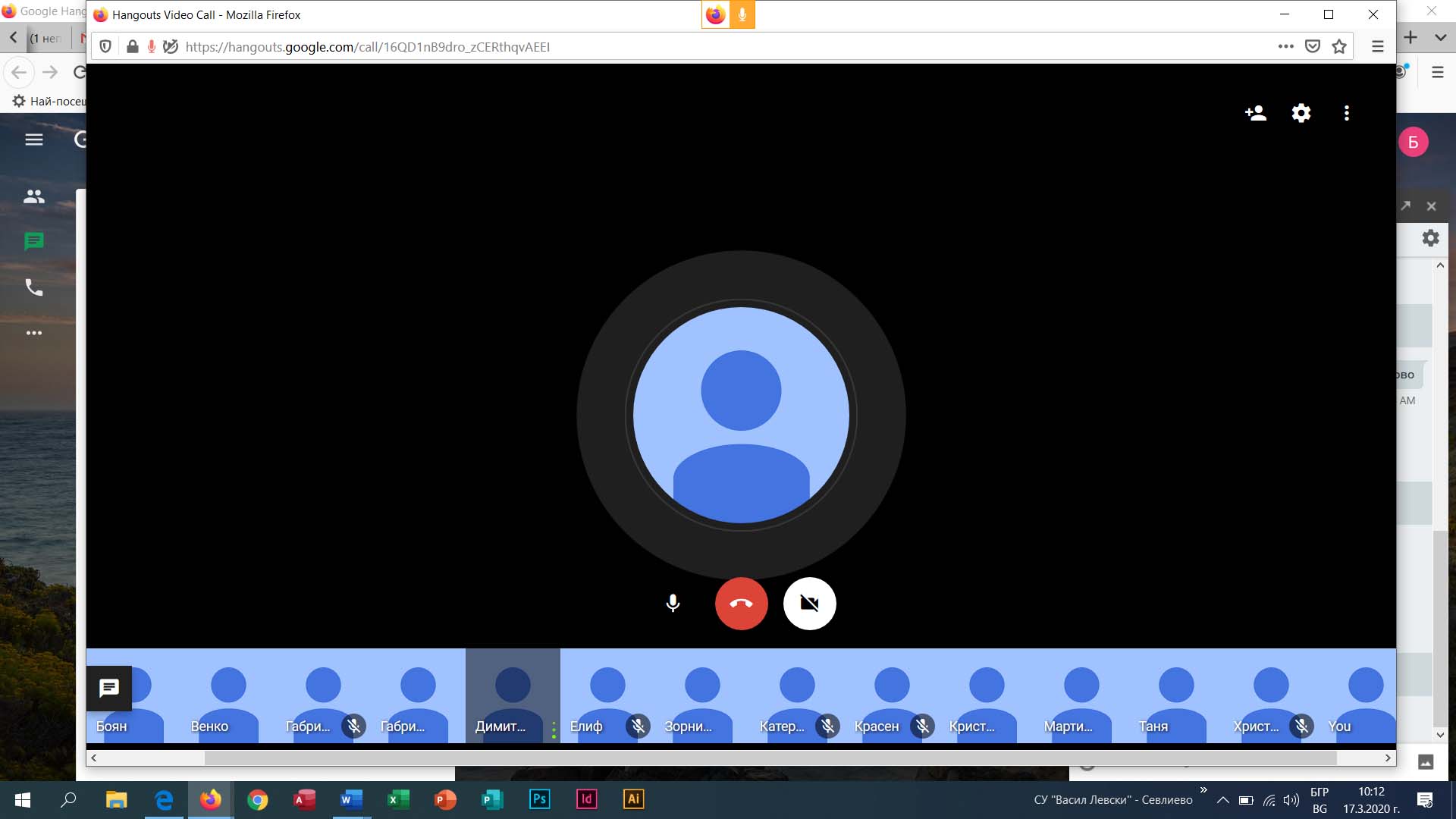Open the three-dot more options menu
The width and height of the screenshot is (1456, 819).
1347,113
